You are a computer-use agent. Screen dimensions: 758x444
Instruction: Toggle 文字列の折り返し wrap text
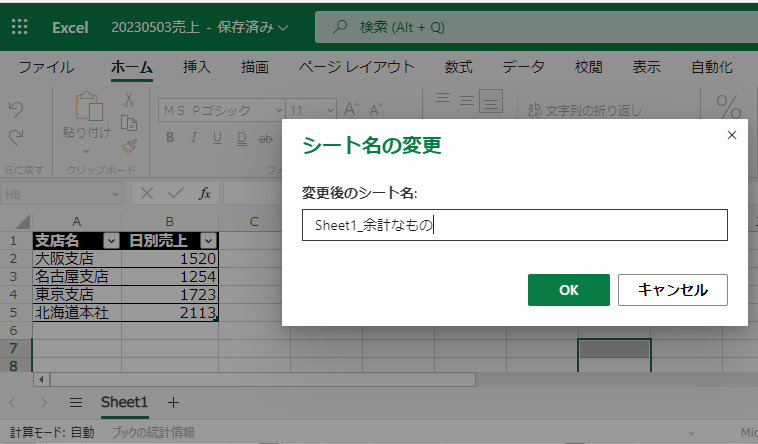click(x=584, y=110)
